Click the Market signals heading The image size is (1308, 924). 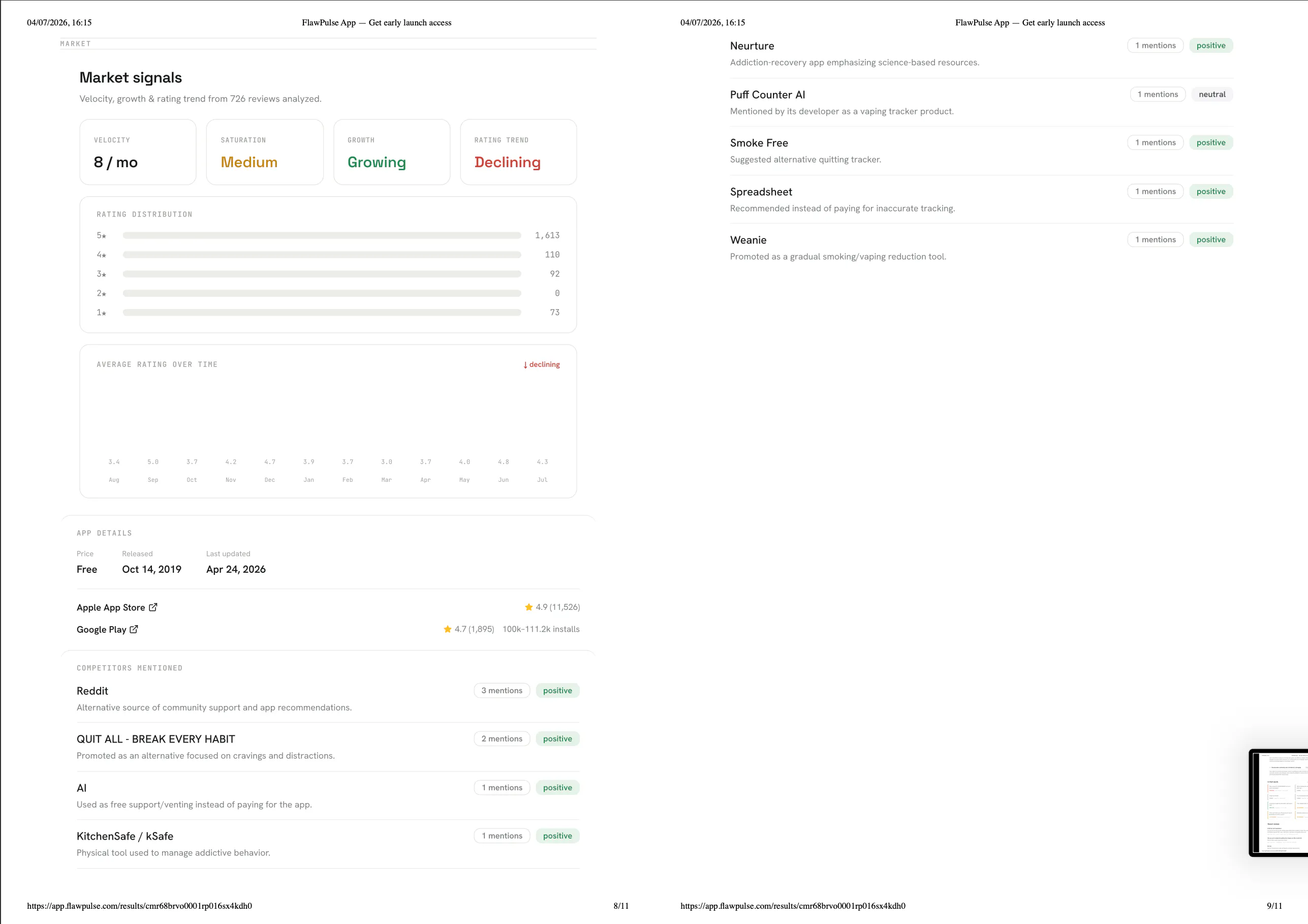click(x=131, y=77)
